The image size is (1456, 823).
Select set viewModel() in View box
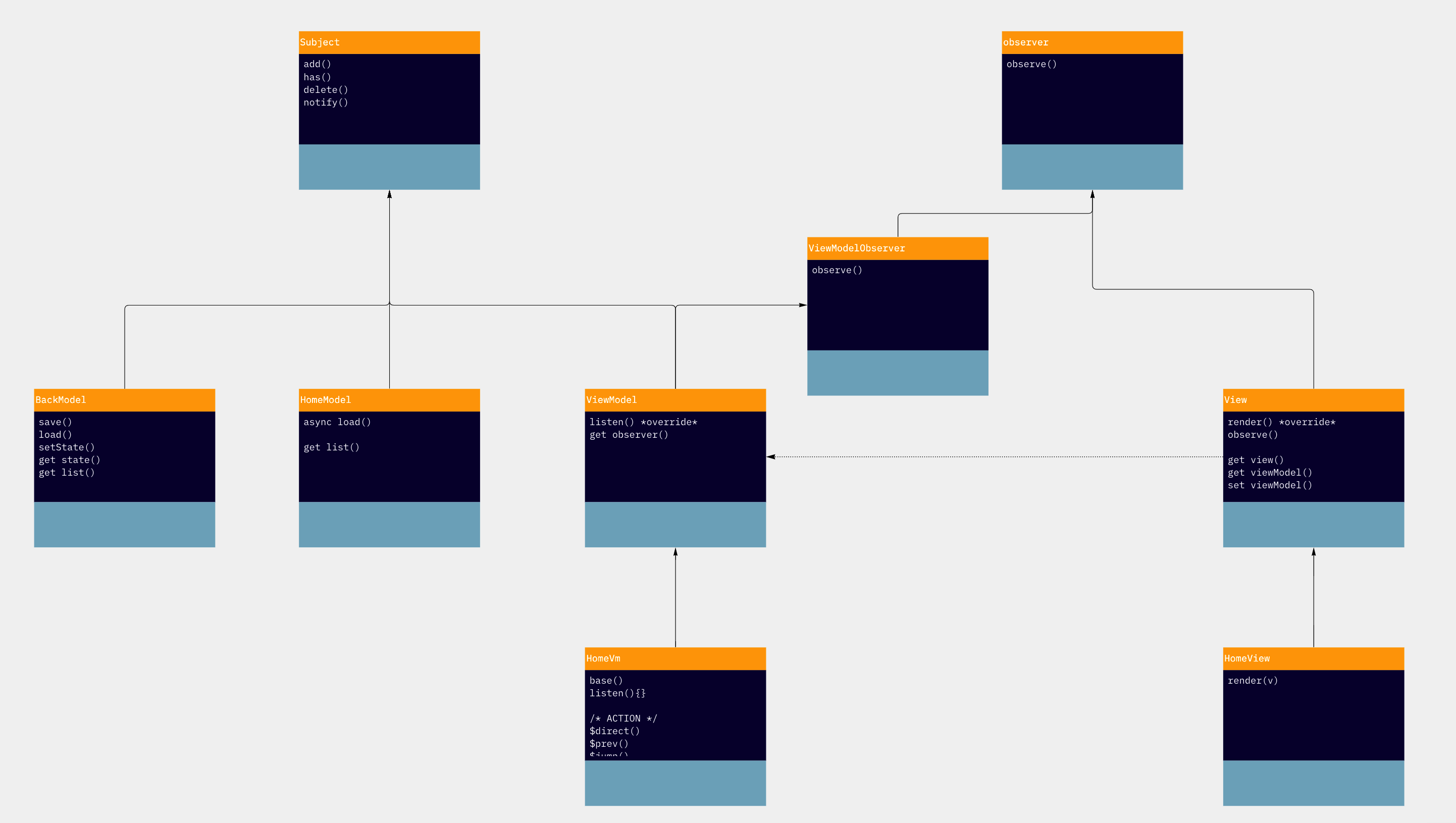click(1270, 485)
